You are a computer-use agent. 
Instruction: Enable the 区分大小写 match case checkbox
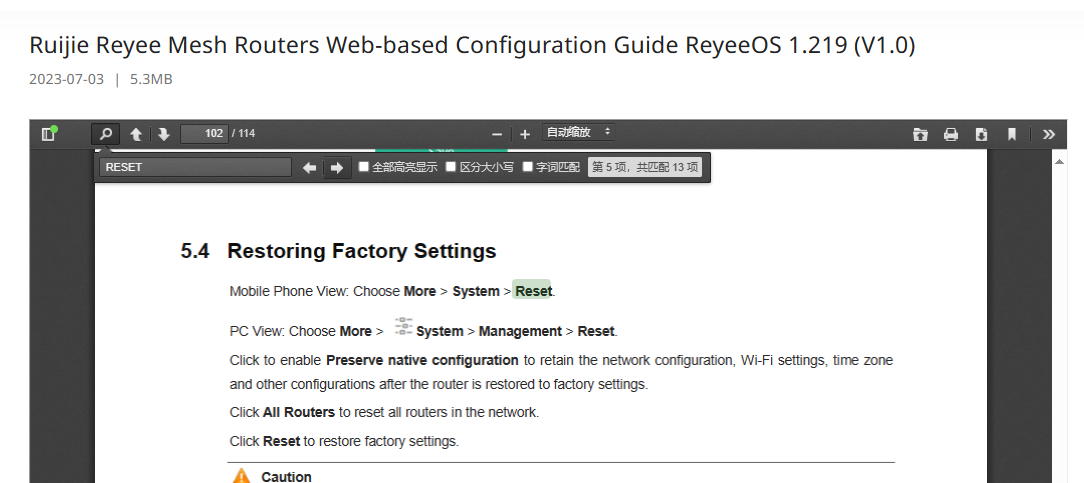[451, 167]
